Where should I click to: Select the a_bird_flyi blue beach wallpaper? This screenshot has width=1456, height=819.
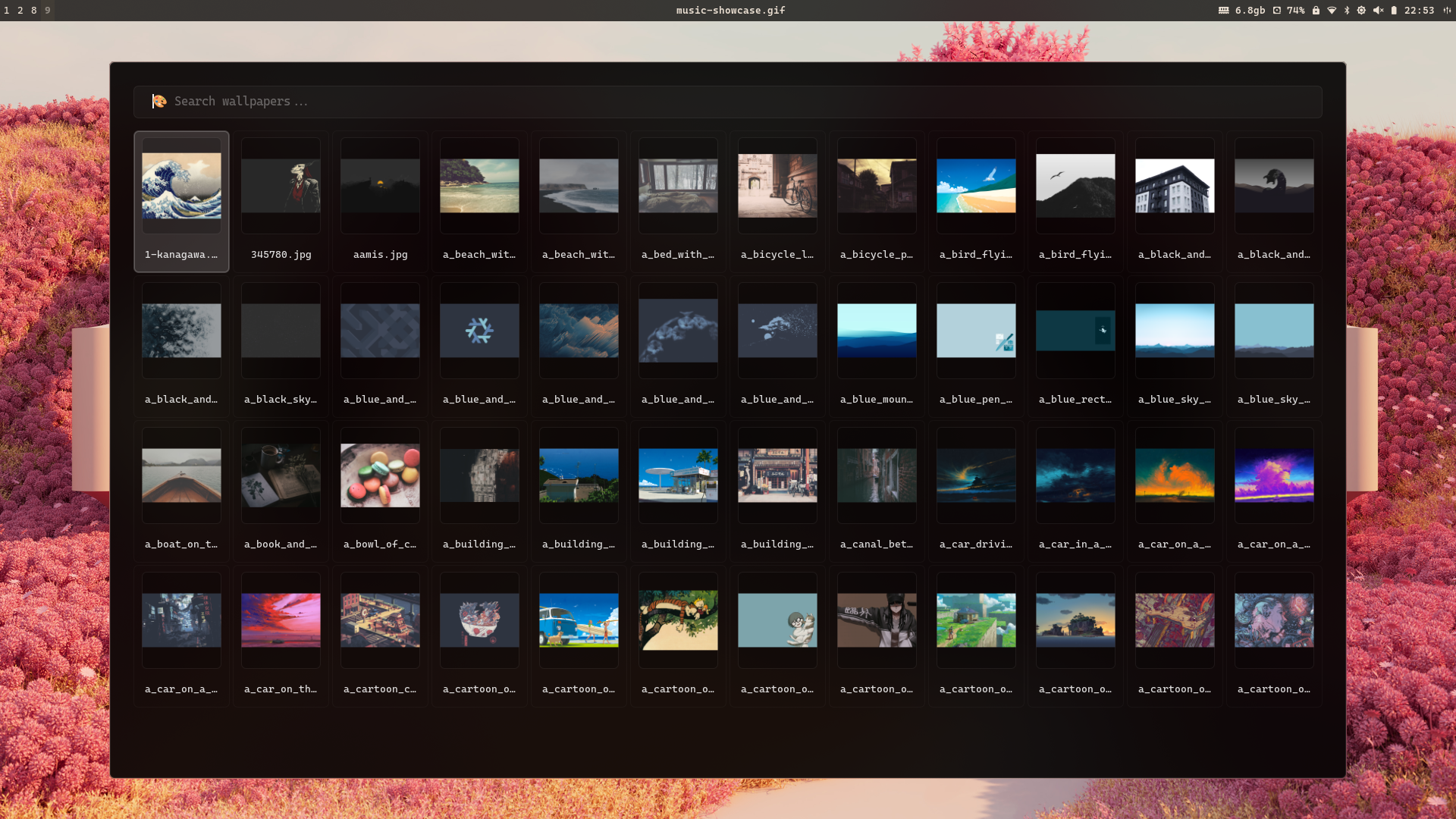coord(976,202)
